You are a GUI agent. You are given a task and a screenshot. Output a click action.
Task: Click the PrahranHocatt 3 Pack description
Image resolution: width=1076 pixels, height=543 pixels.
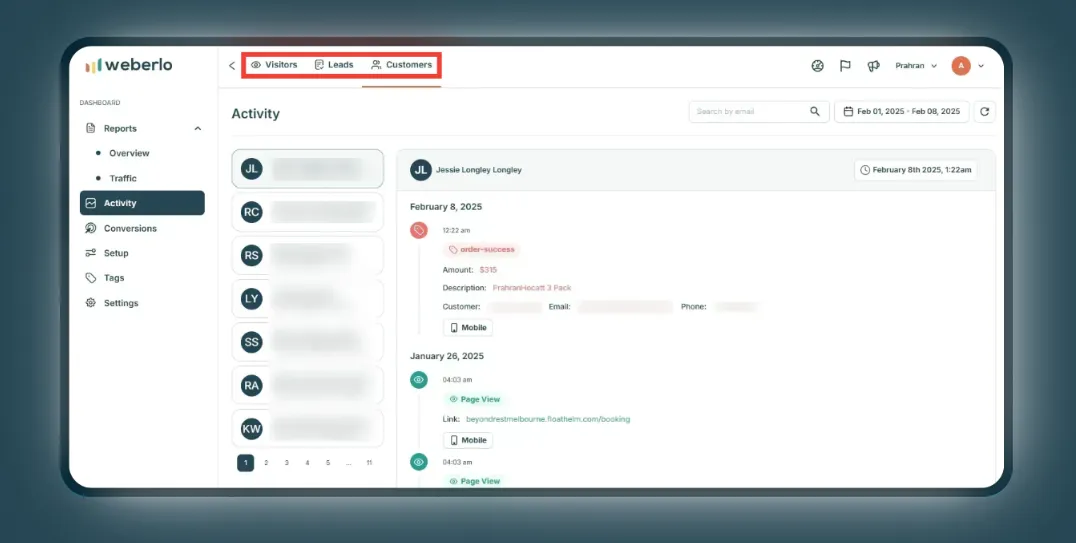pos(532,288)
